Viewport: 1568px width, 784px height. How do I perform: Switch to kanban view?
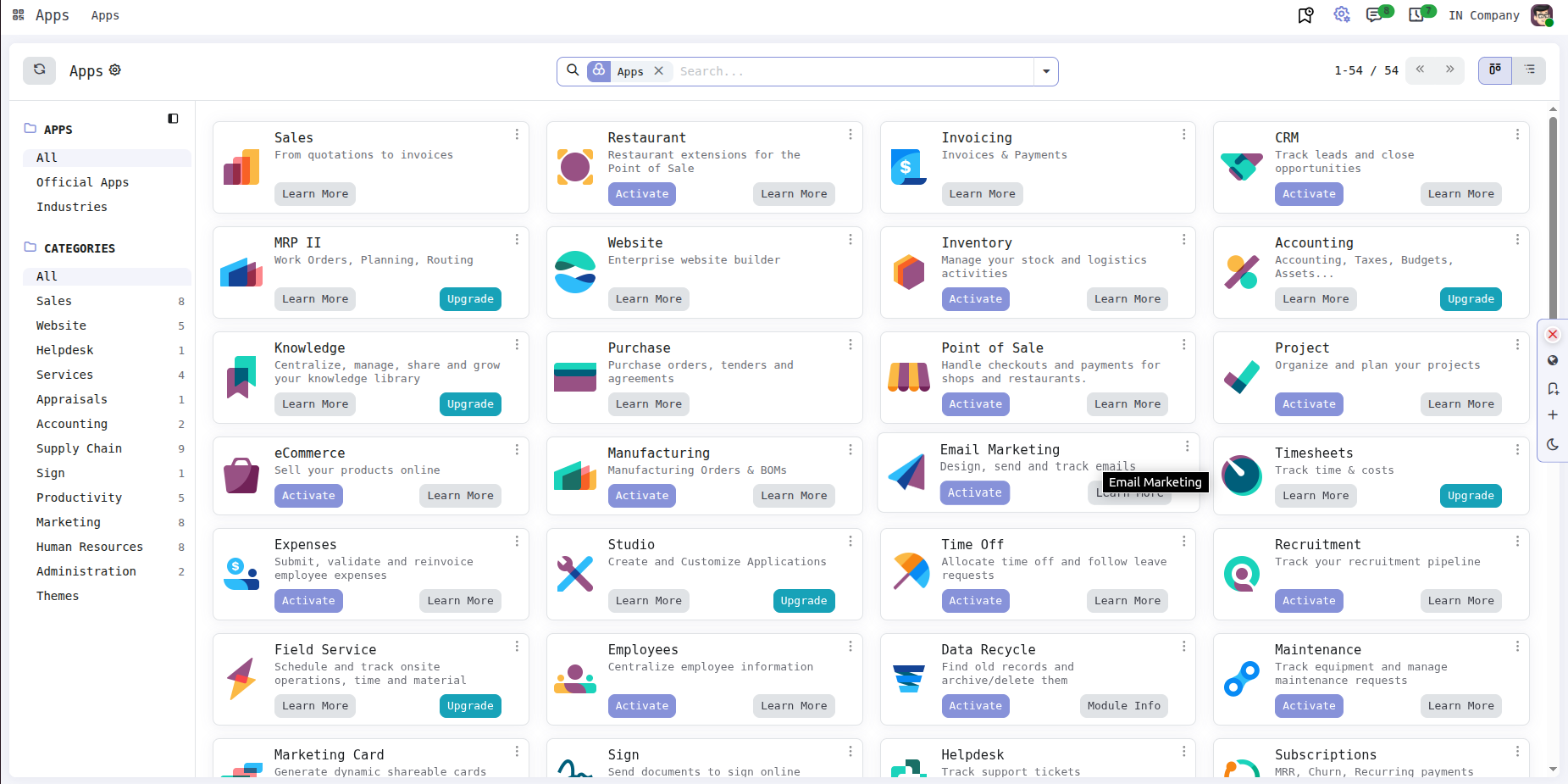(1495, 70)
